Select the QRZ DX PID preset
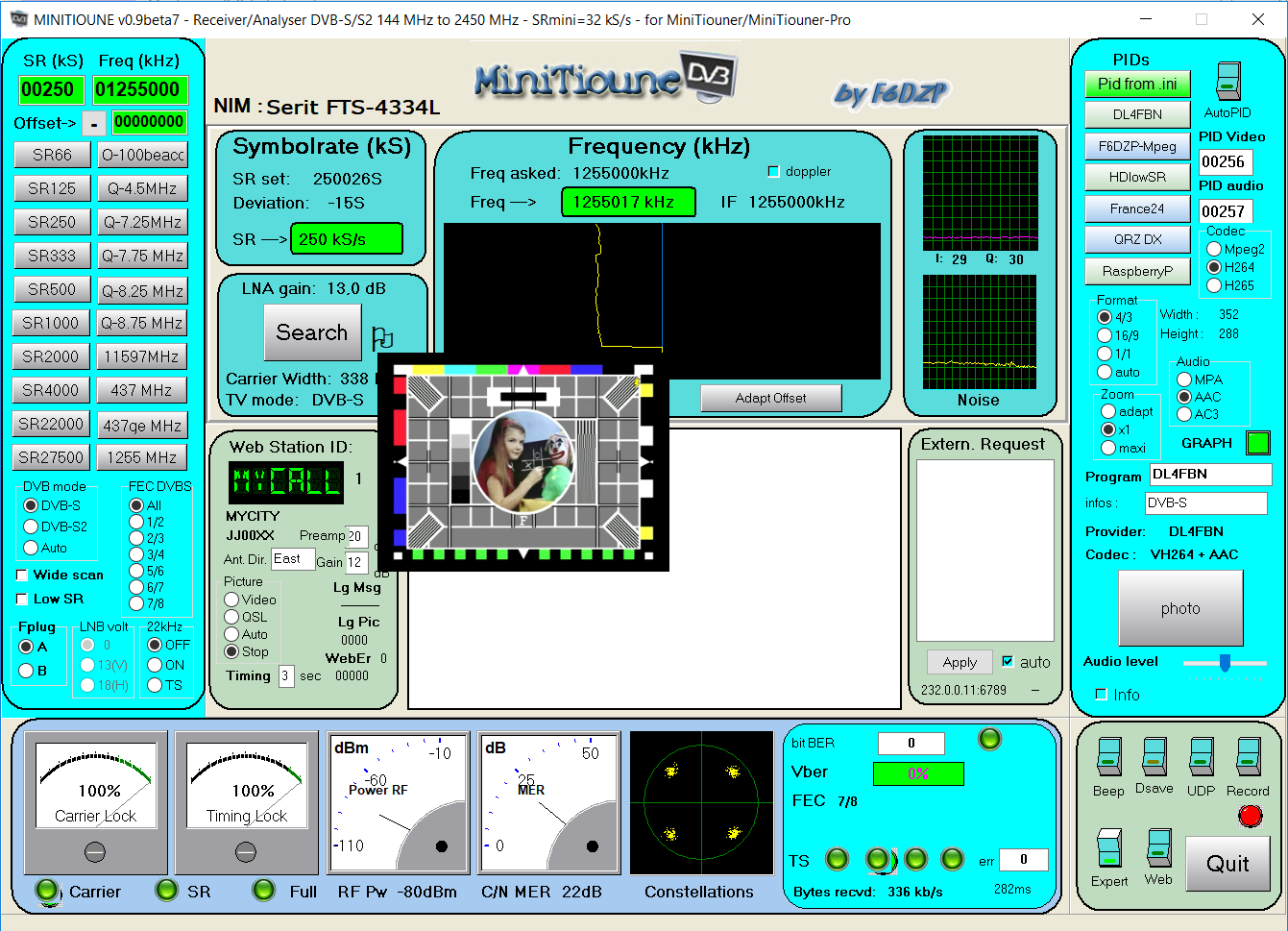The height and width of the screenshot is (931, 1288). pos(1137,240)
